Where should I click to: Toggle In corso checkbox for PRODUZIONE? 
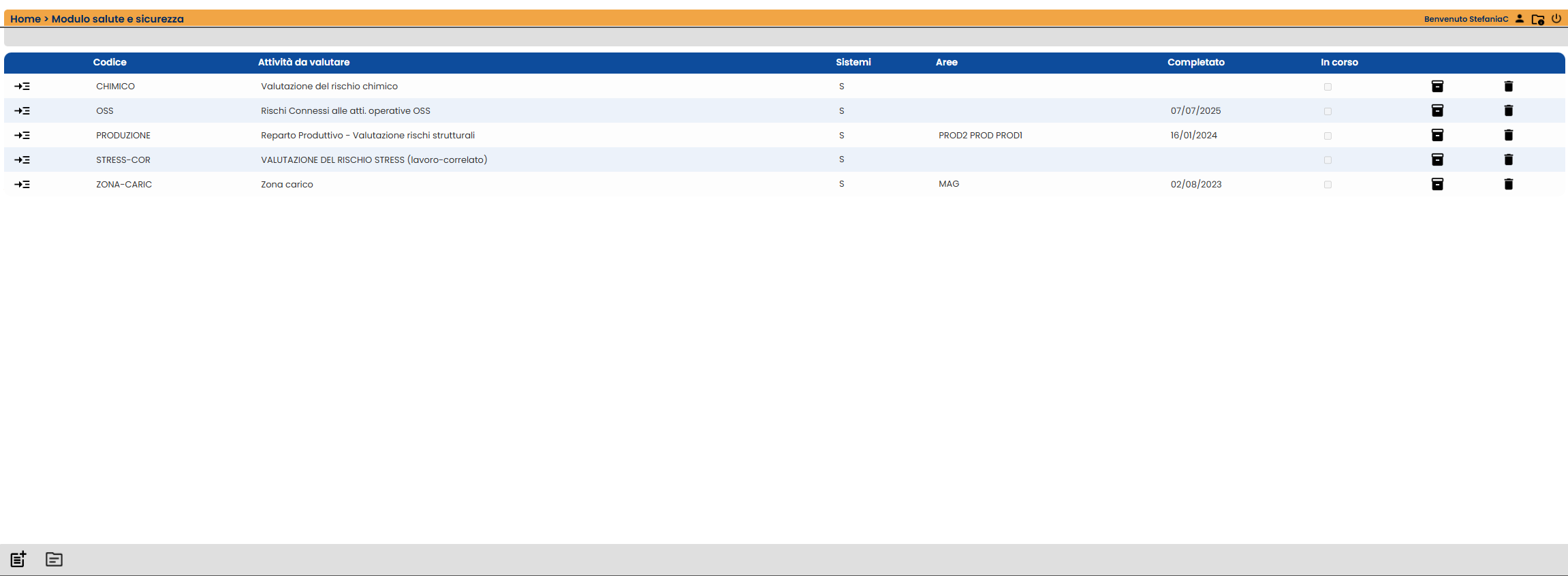[1328, 136]
